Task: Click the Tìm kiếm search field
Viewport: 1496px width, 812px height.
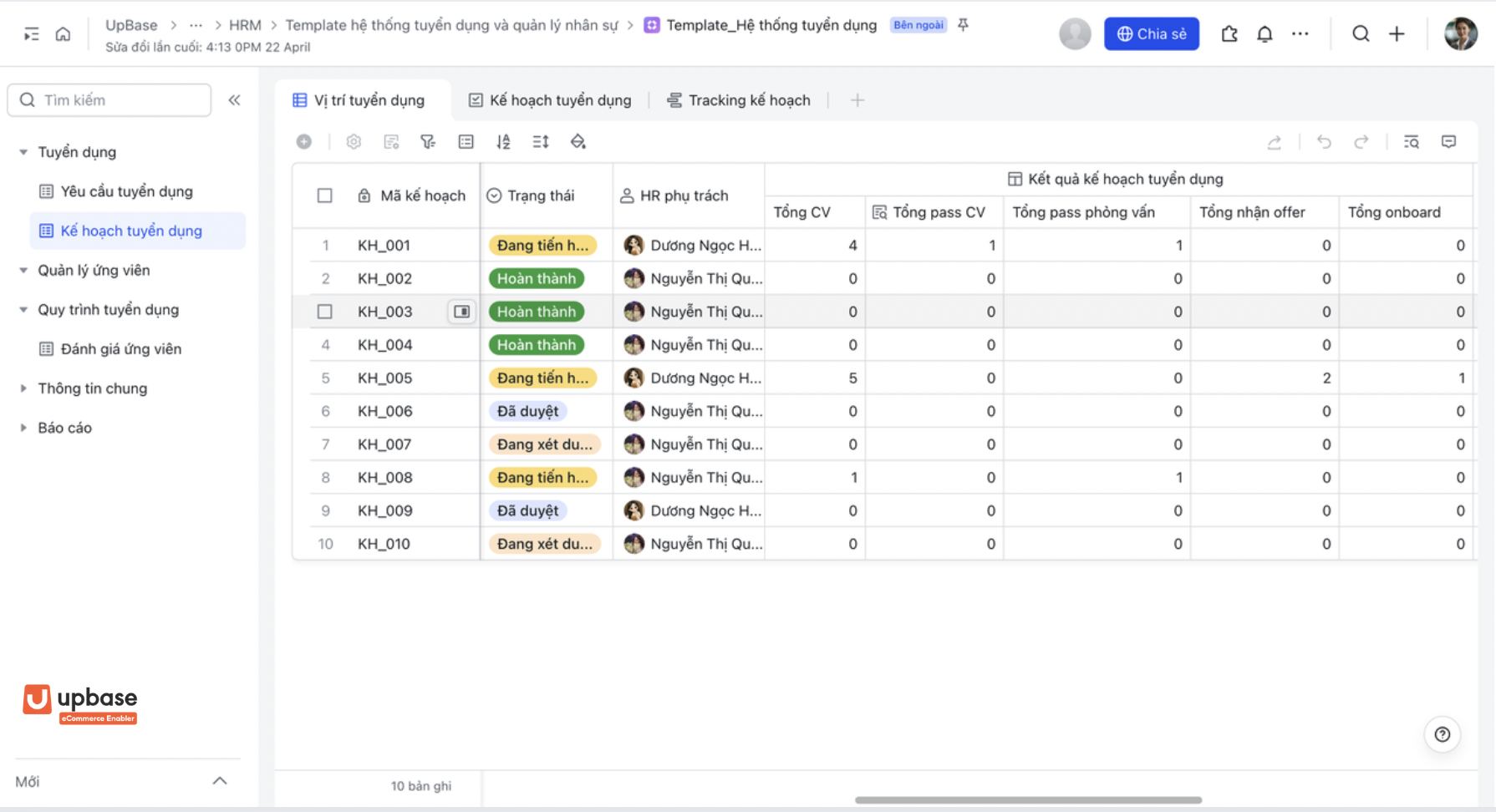Action: coord(109,100)
